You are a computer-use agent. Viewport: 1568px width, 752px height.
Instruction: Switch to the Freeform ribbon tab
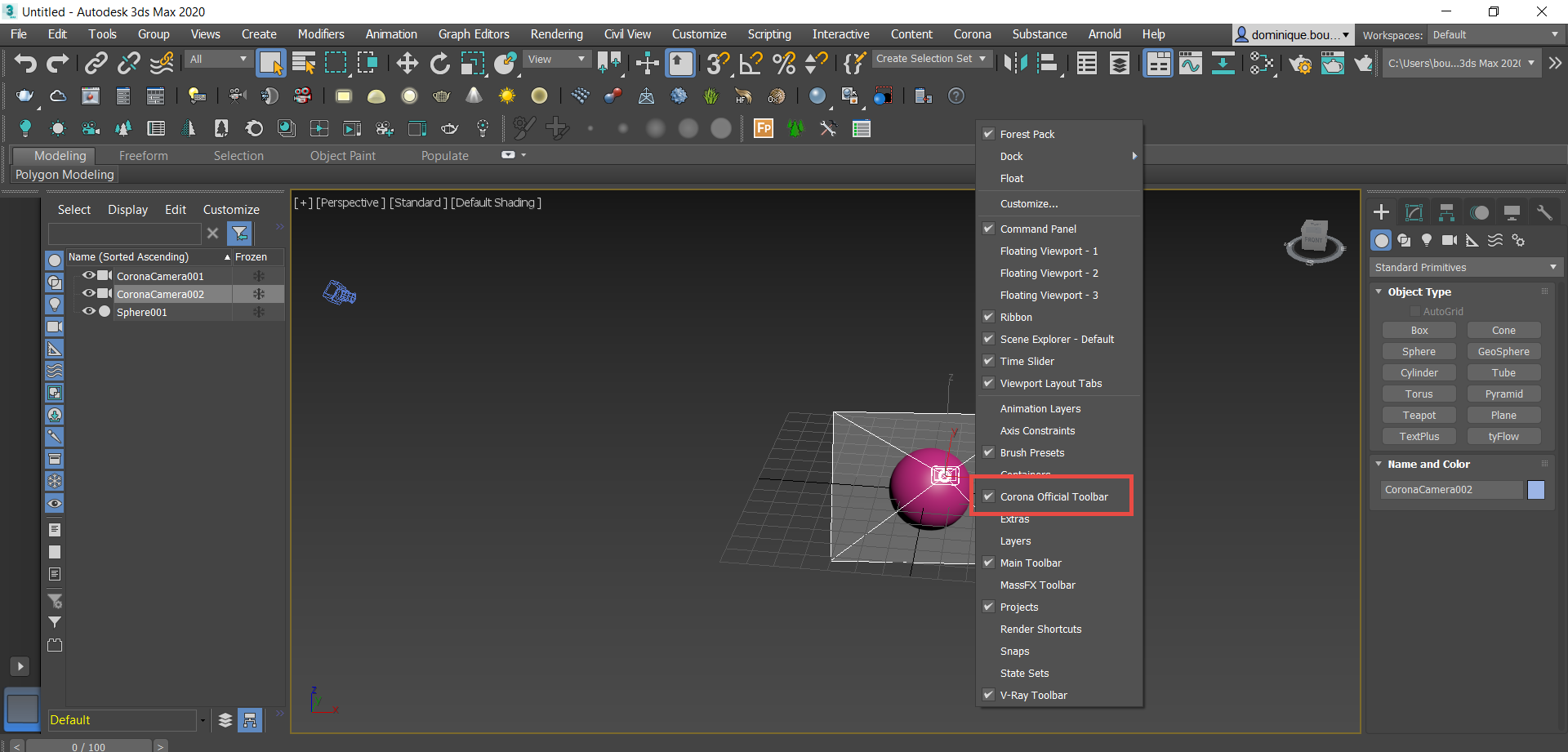[143, 155]
